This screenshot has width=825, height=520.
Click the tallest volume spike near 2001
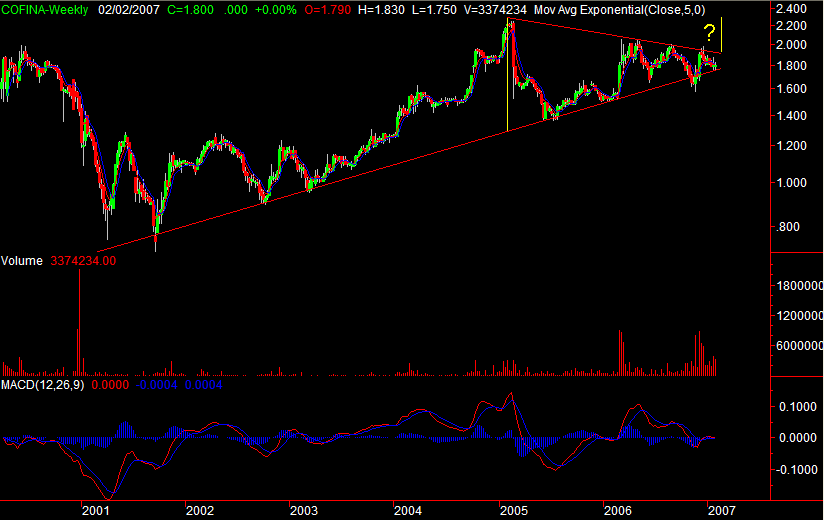(80, 322)
